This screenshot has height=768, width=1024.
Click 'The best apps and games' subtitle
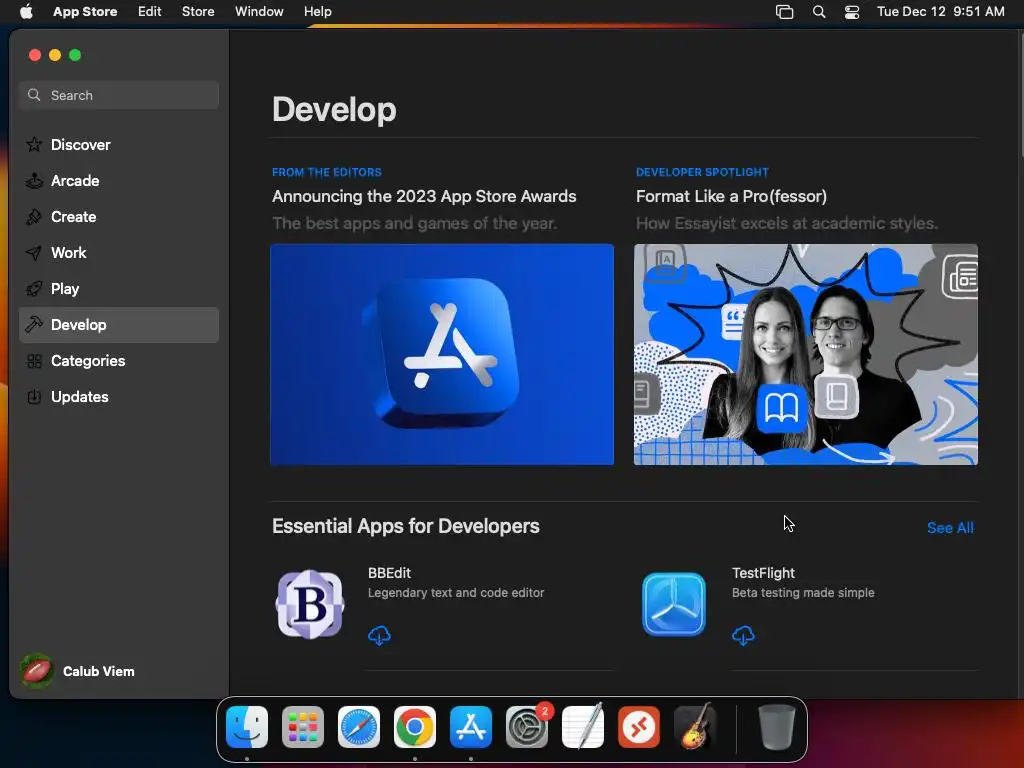click(x=415, y=223)
